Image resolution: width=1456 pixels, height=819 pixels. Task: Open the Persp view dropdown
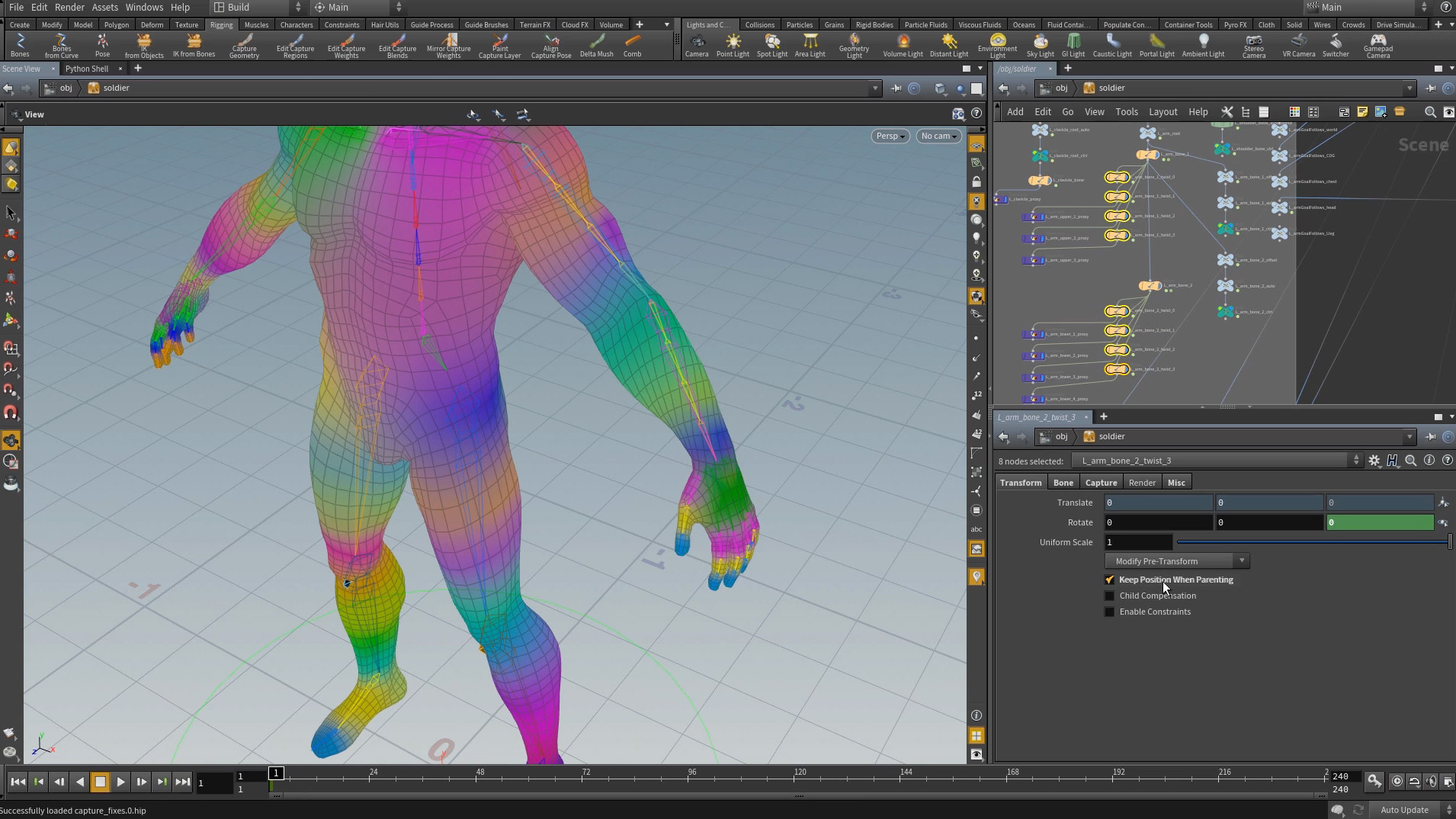(889, 136)
